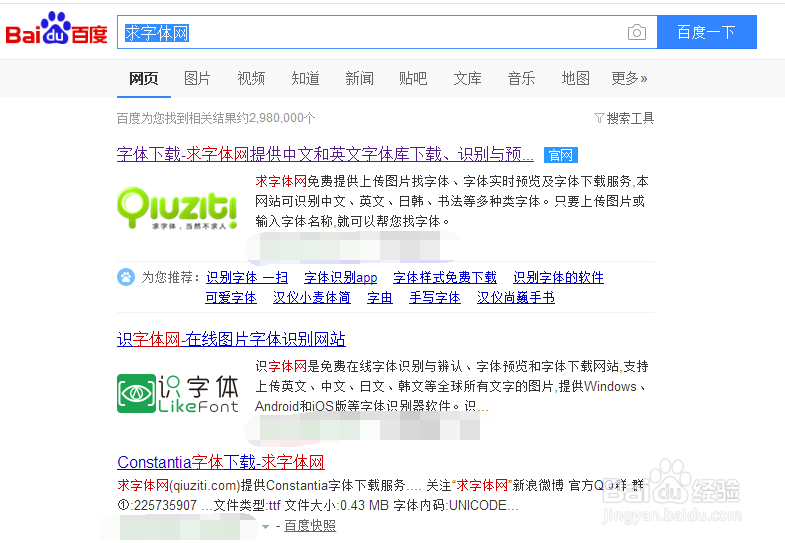The image size is (785, 543).
Task: Open the 百度快照 cached page link
Action: tap(310, 526)
